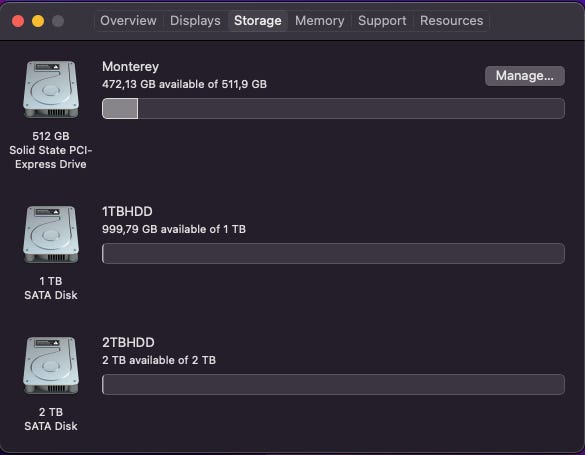Click the Monterey storage usage bar
585x455 pixels.
[x=333, y=109]
